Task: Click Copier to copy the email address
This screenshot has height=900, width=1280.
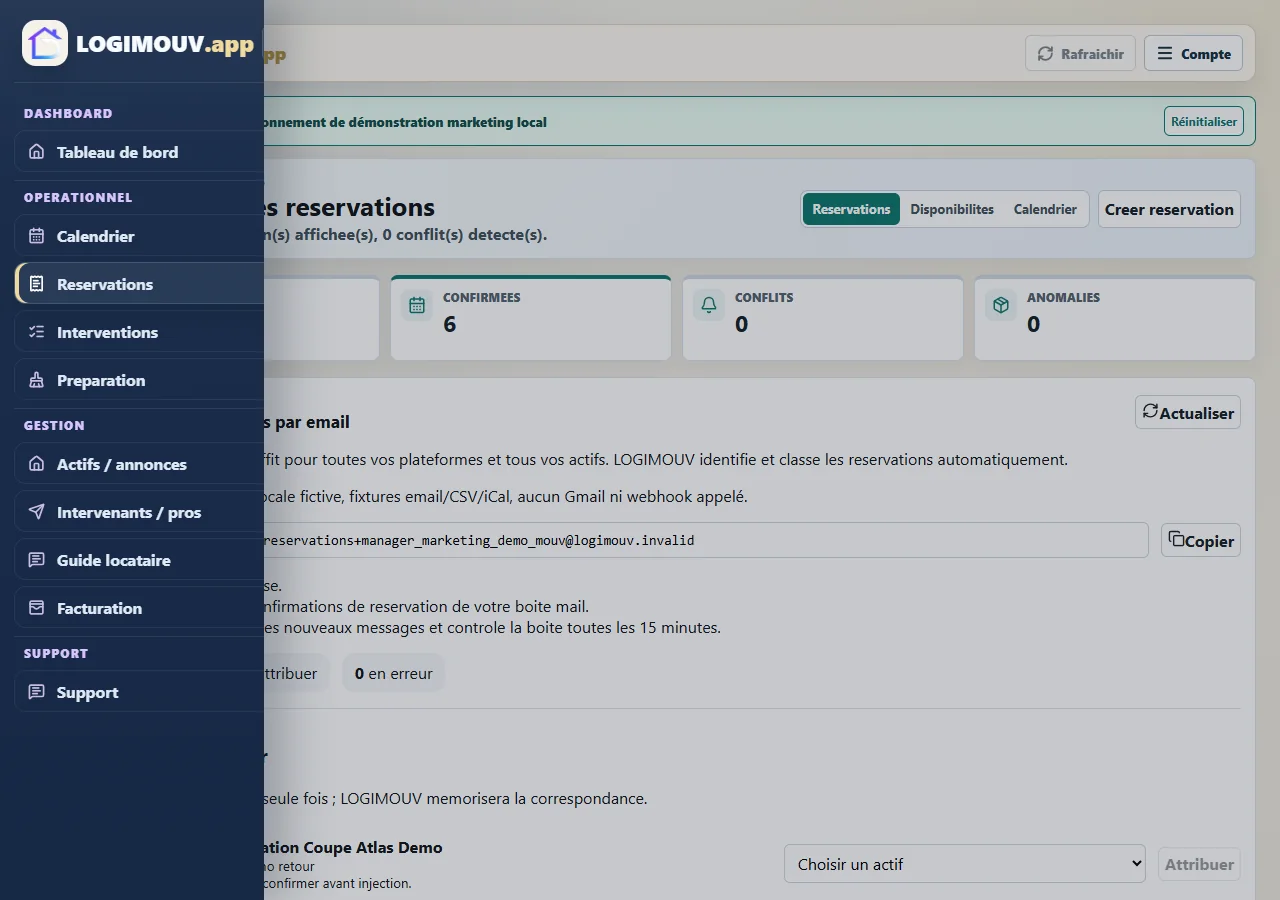Action: (x=1201, y=541)
